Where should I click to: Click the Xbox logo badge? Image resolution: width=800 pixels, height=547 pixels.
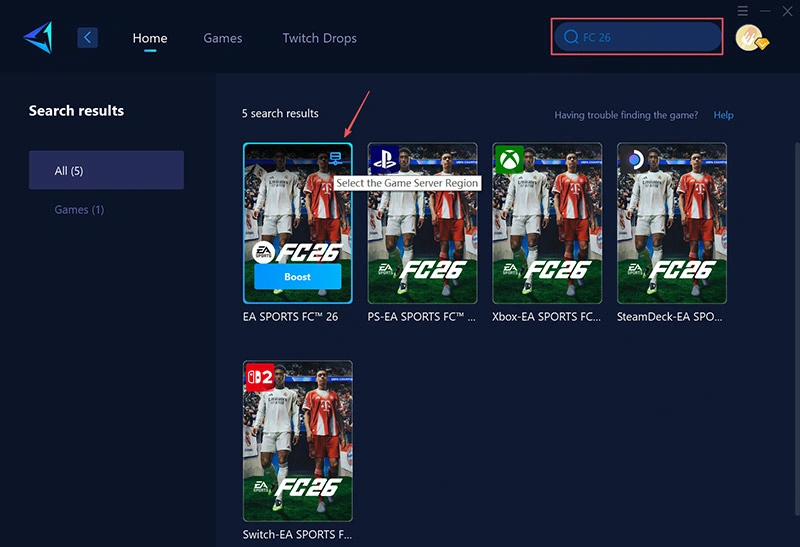509,160
